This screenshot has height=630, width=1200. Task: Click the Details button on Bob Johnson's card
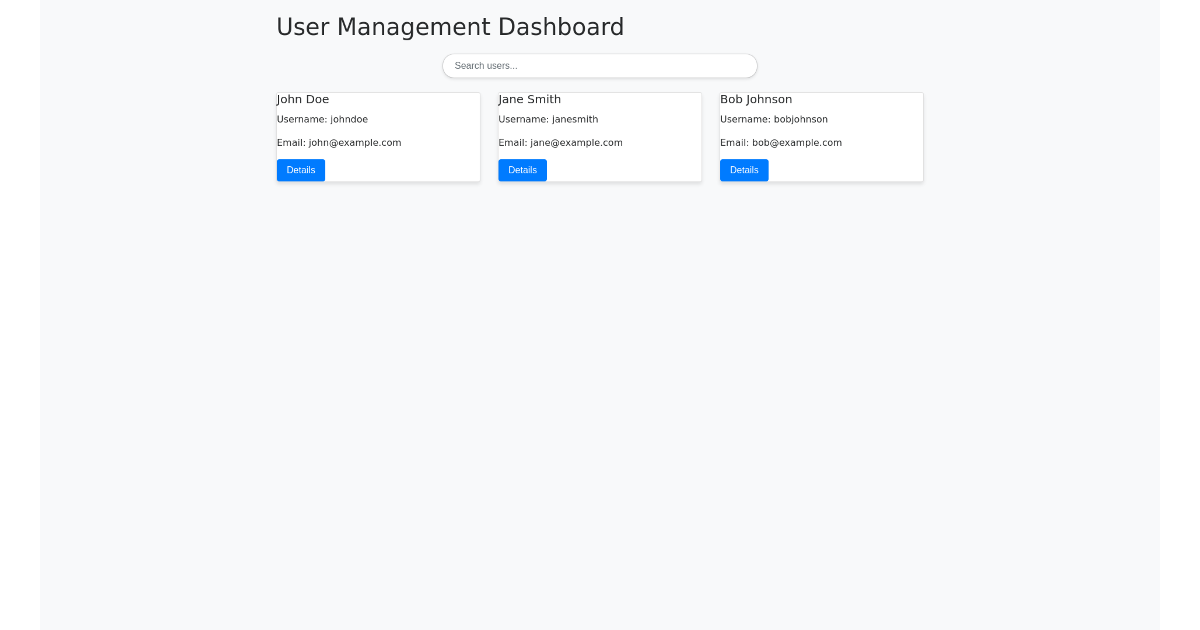(x=744, y=170)
